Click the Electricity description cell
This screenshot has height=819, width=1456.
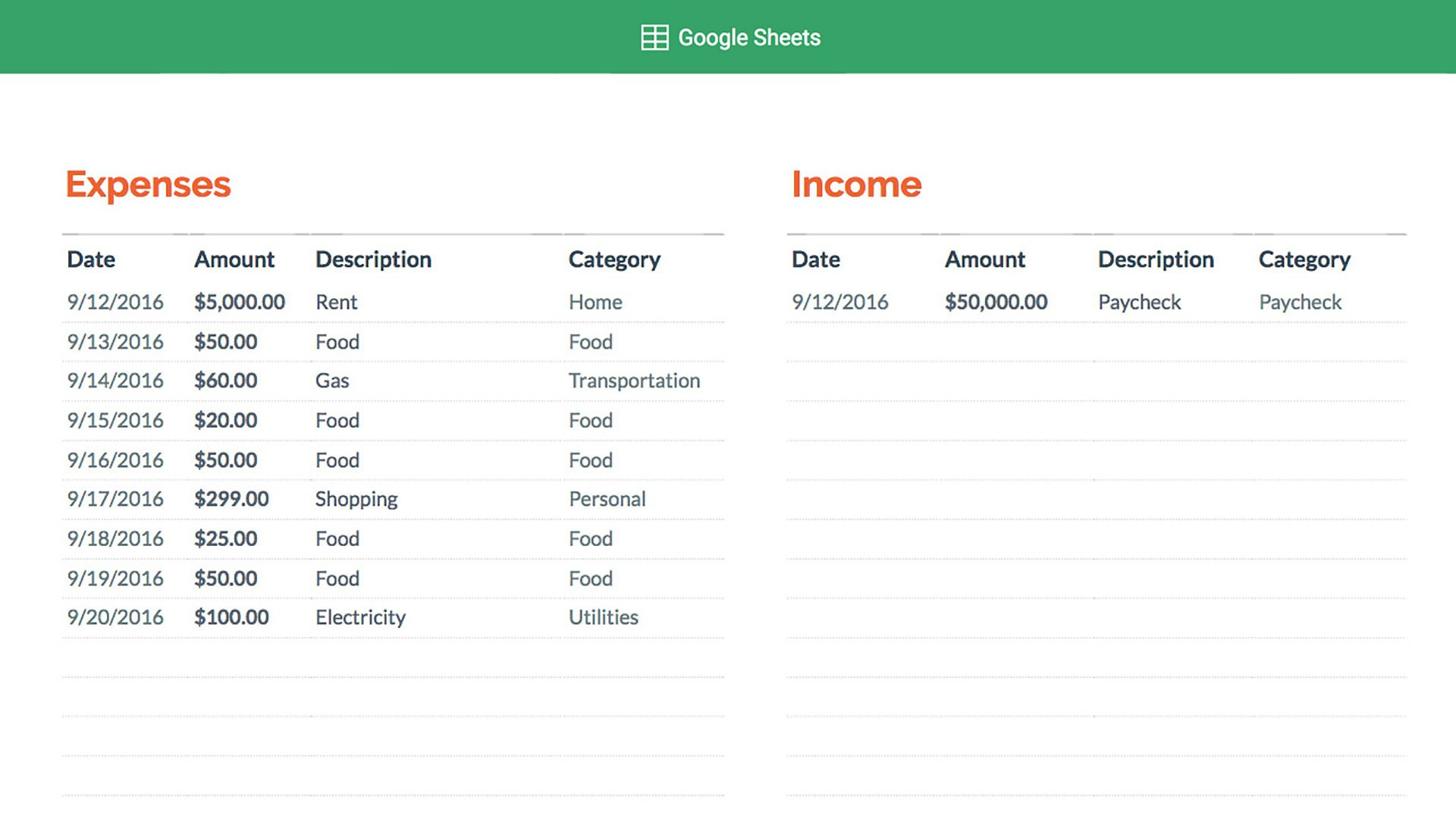tap(360, 617)
